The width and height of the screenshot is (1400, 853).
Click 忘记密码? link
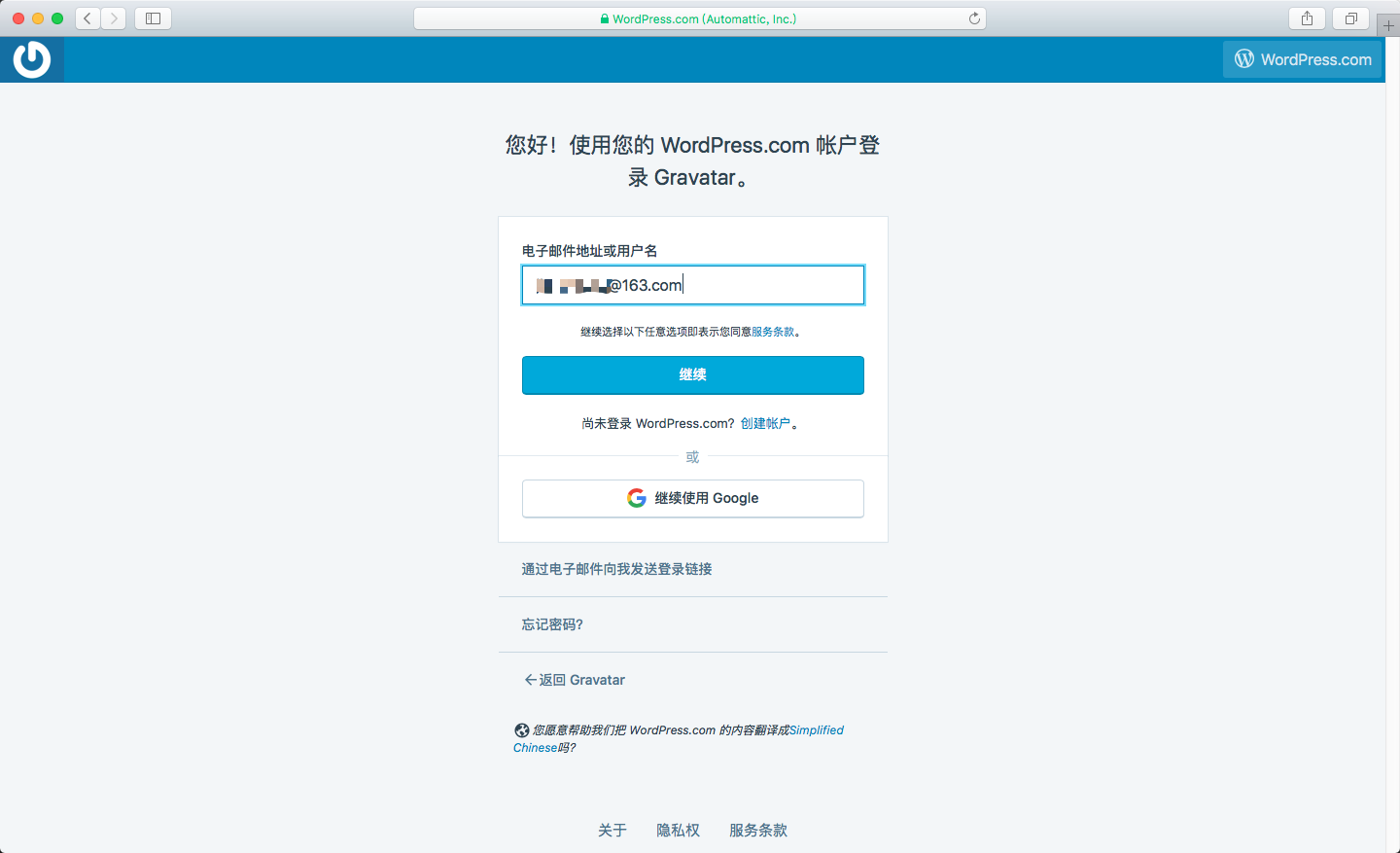pyautogui.click(x=552, y=624)
